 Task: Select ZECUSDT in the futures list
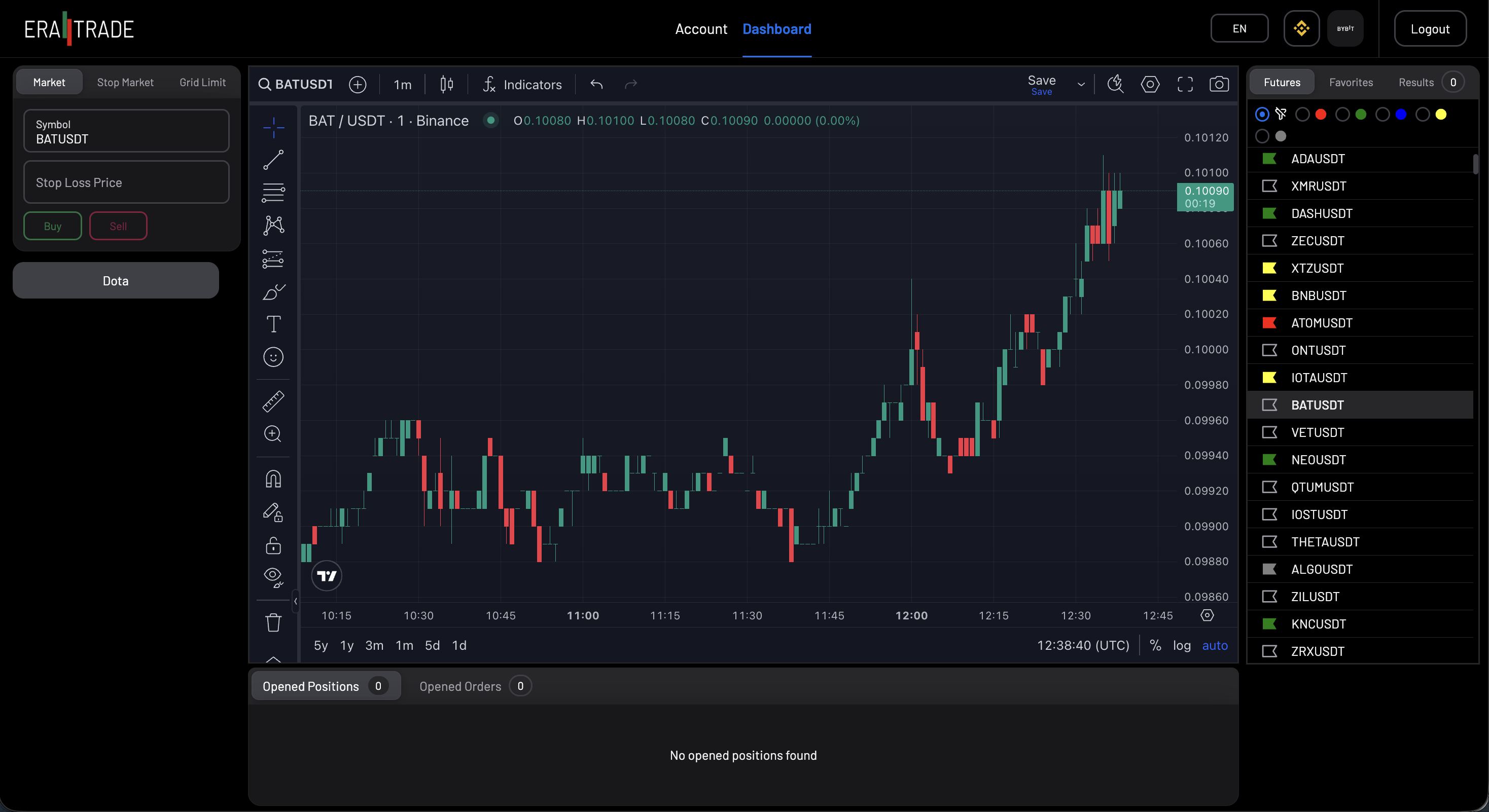tap(1360, 241)
